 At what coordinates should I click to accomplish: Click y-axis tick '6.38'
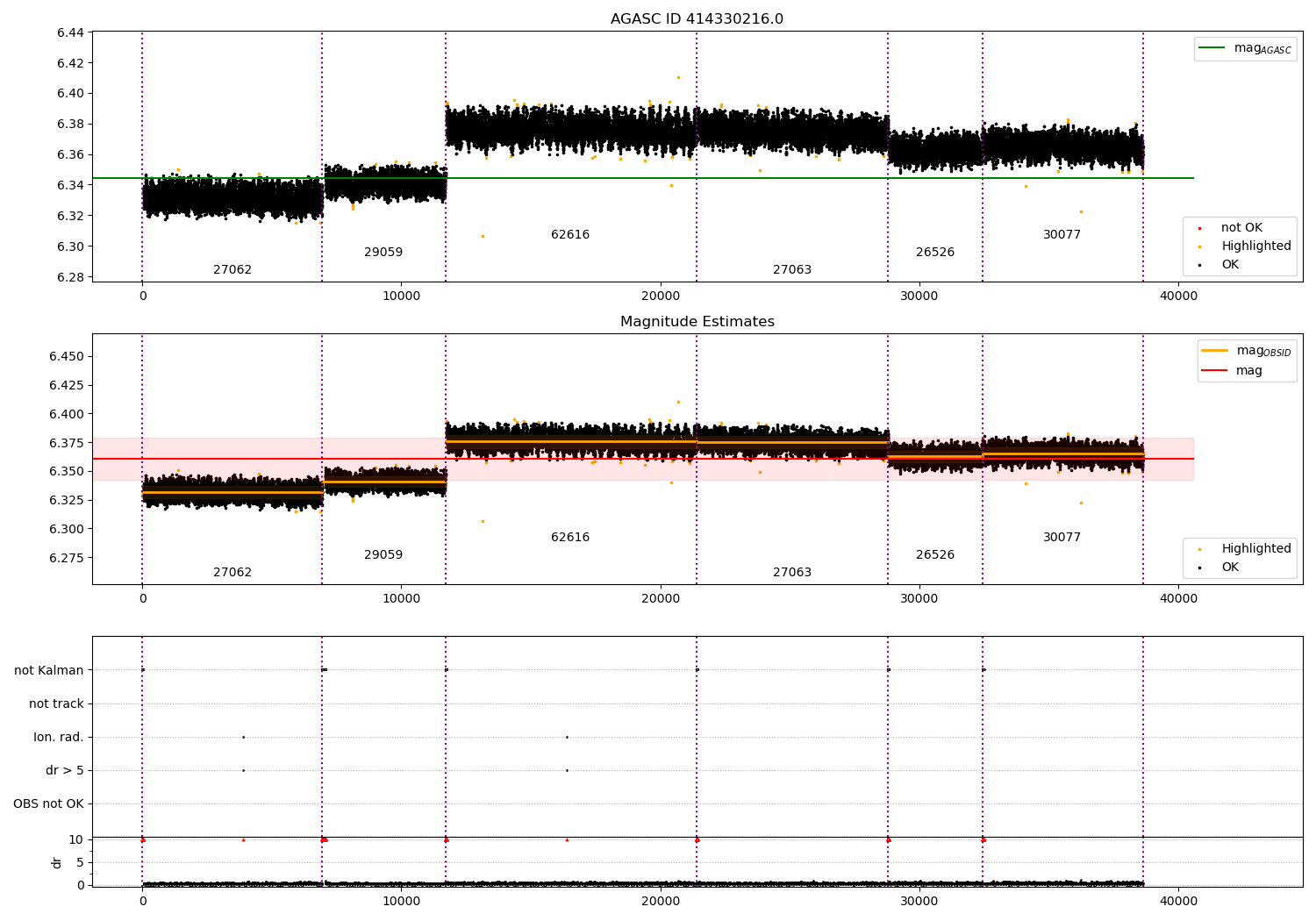click(70, 125)
